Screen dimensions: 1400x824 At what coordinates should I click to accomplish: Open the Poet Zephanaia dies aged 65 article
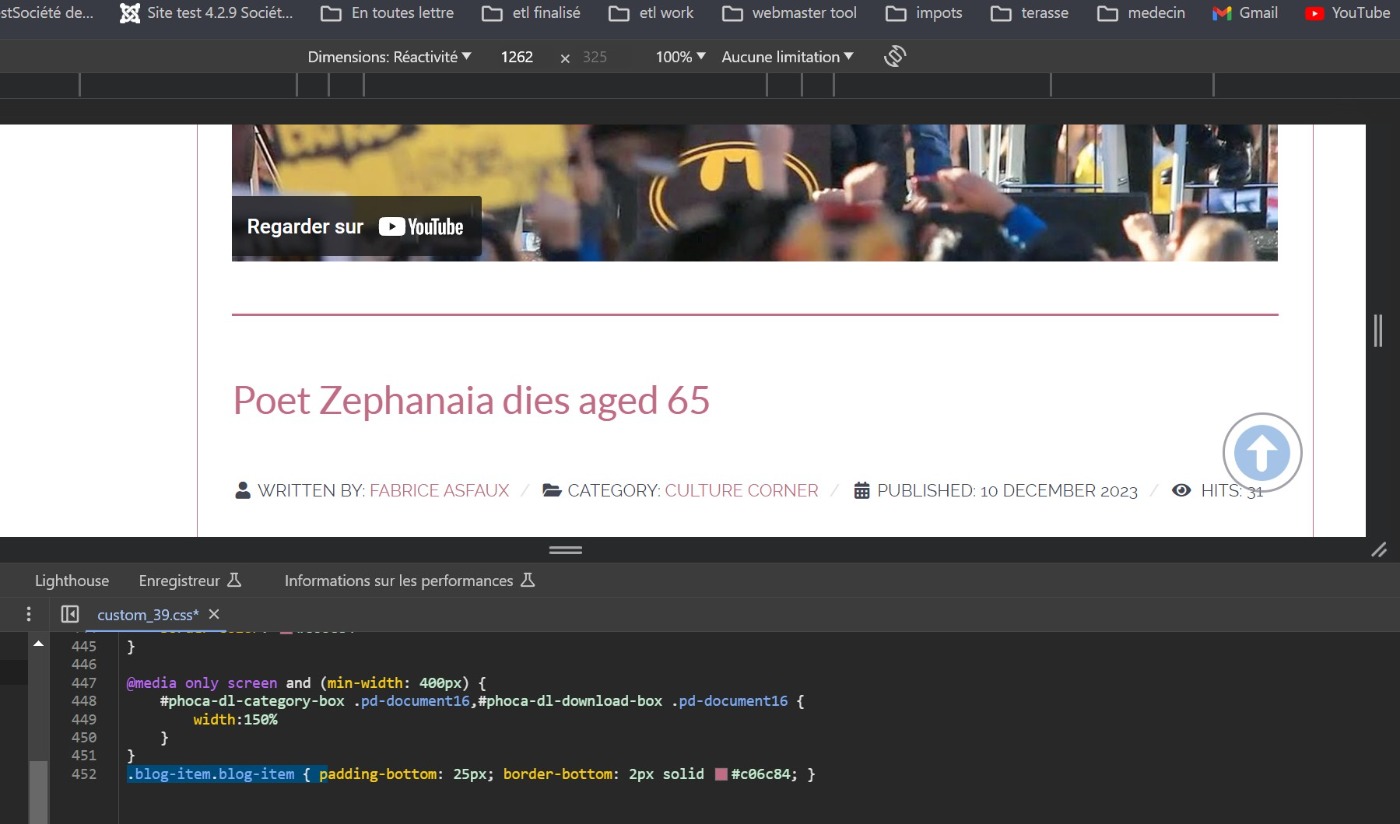471,400
